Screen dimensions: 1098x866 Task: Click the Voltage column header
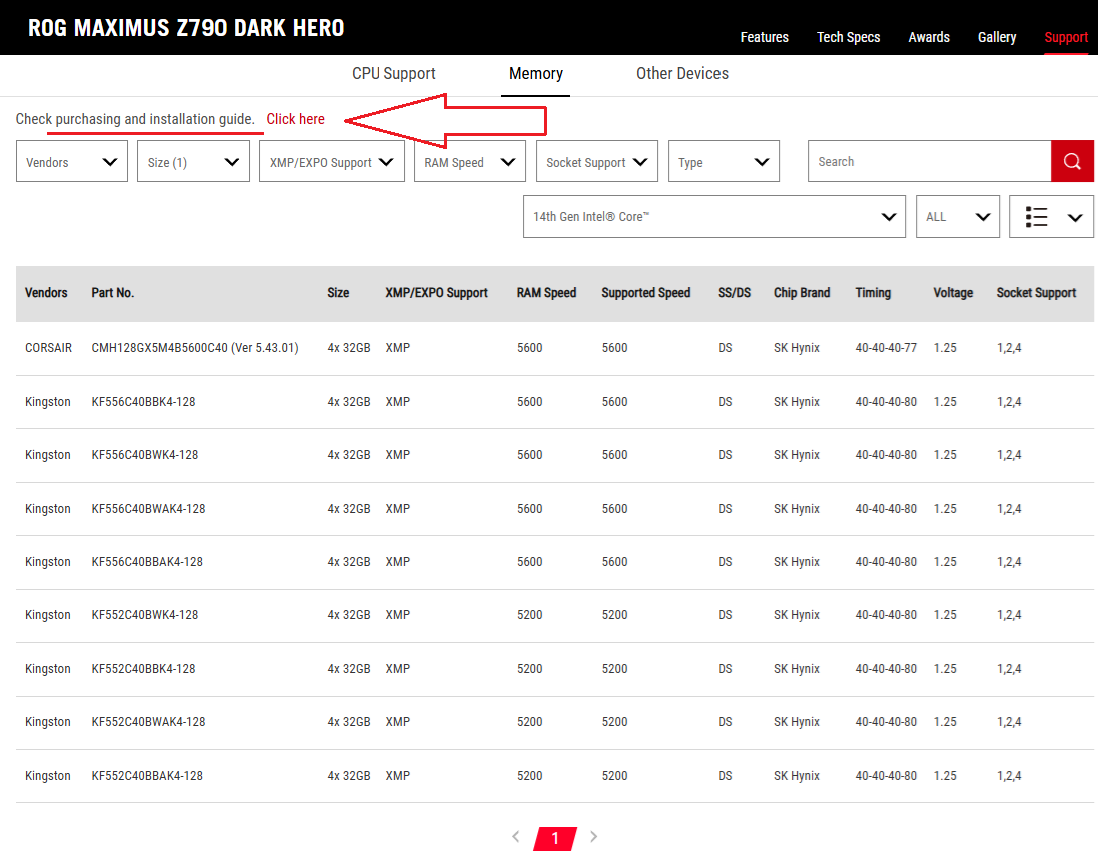click(953, 293)
